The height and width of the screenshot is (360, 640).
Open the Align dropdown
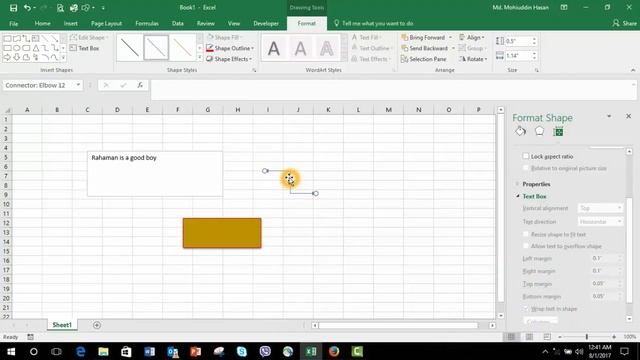(472, 38)
